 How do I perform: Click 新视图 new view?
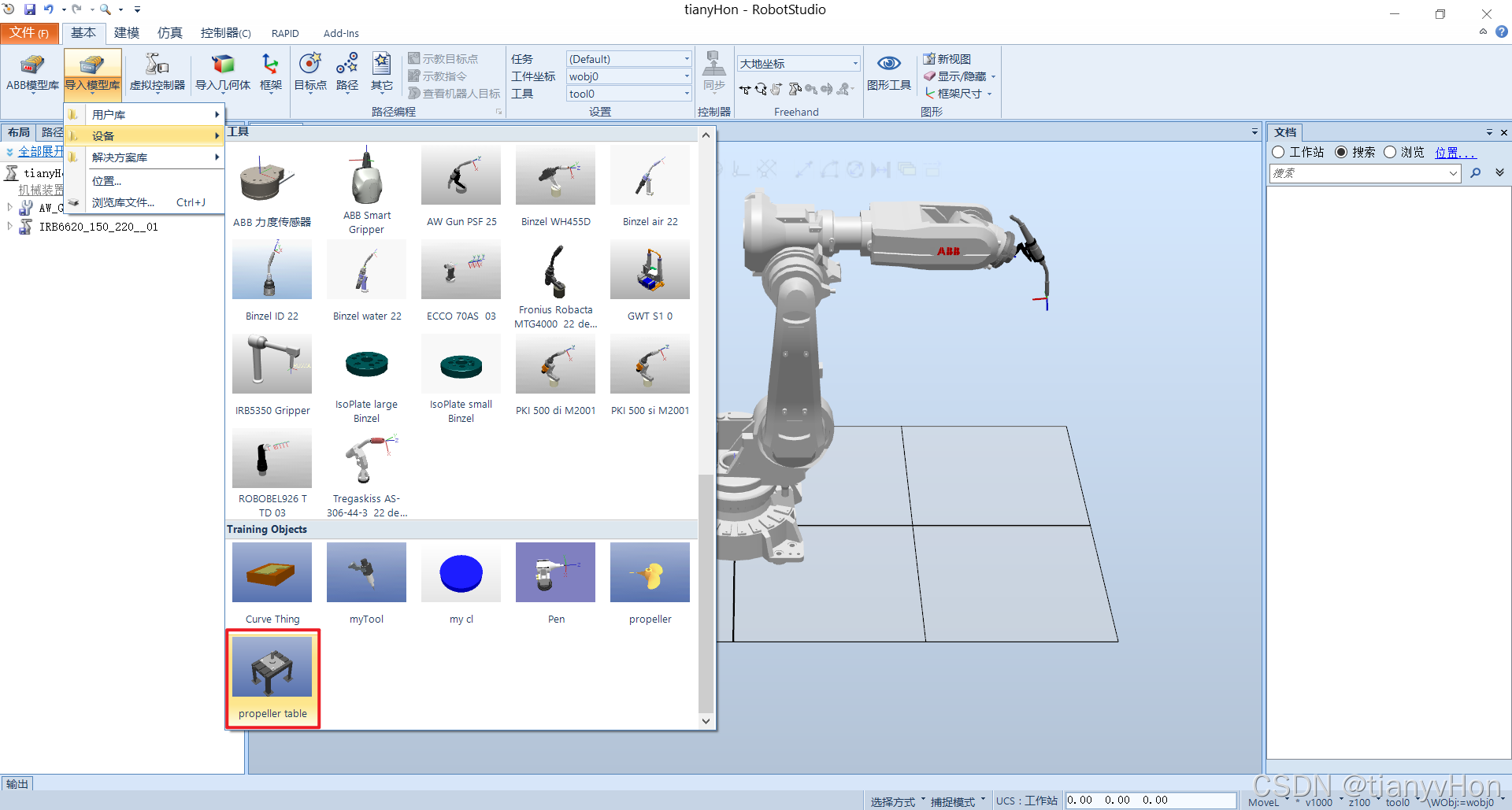click(x=947, y=59)
